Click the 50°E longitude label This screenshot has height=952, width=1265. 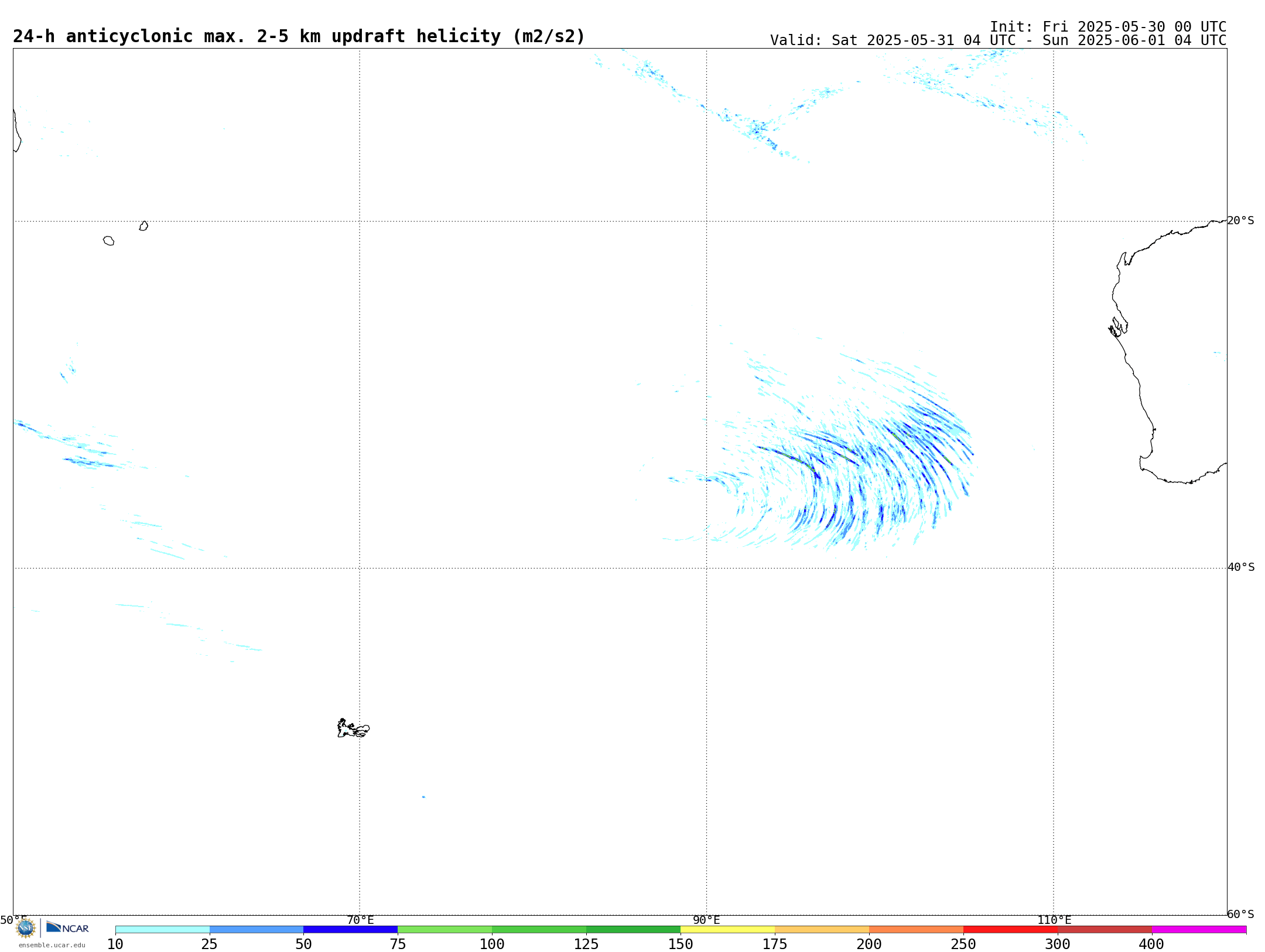coord(13,920)
